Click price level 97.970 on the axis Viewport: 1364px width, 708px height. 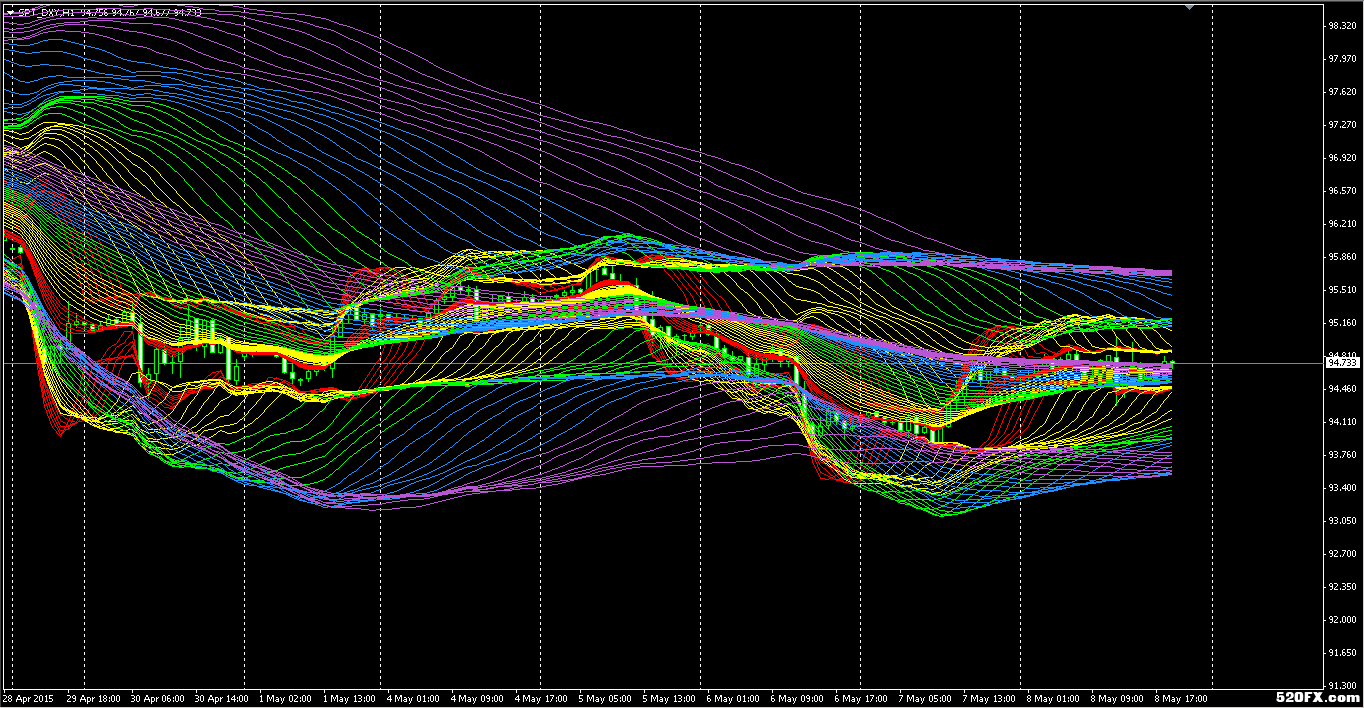pos(1343,59)
